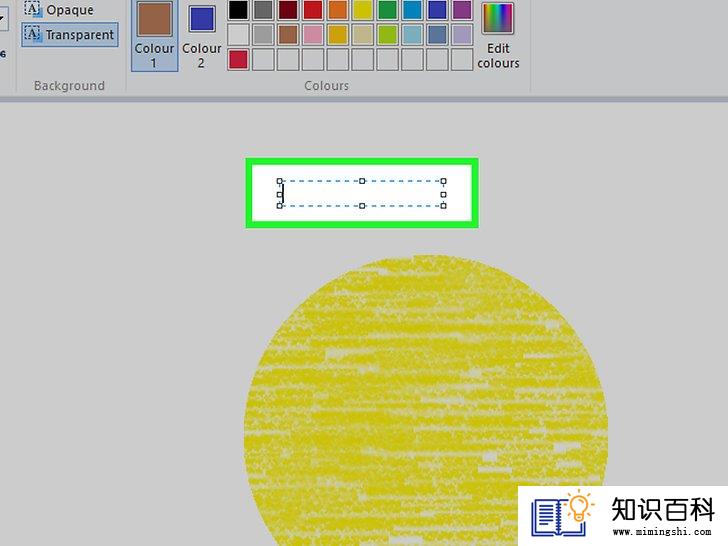The height and width of the screenshot is (546, 728).
Task: Pick the yellow colour swatch
Action: [363, 9]
